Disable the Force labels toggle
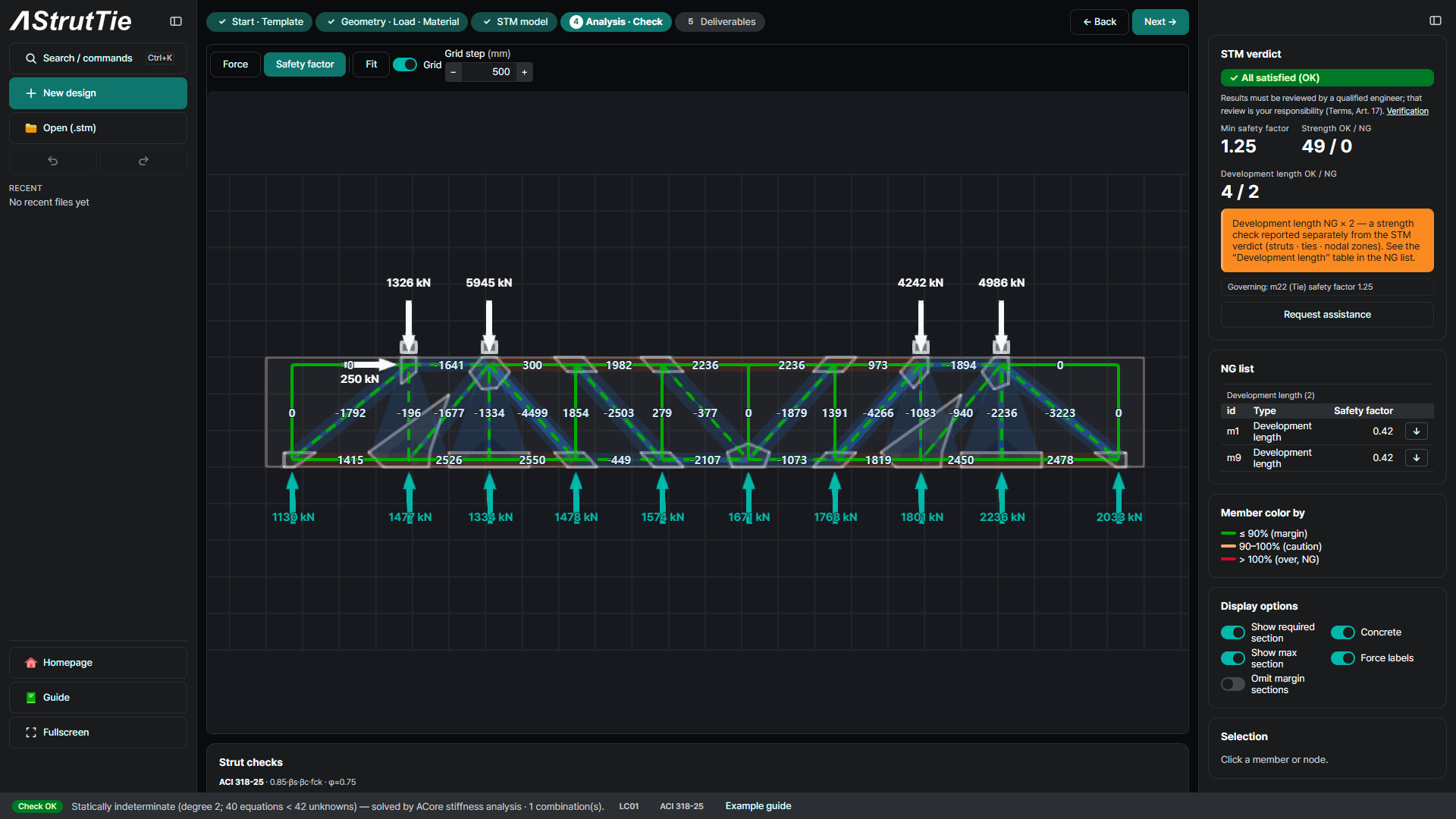 click(x=1343, y=658)
